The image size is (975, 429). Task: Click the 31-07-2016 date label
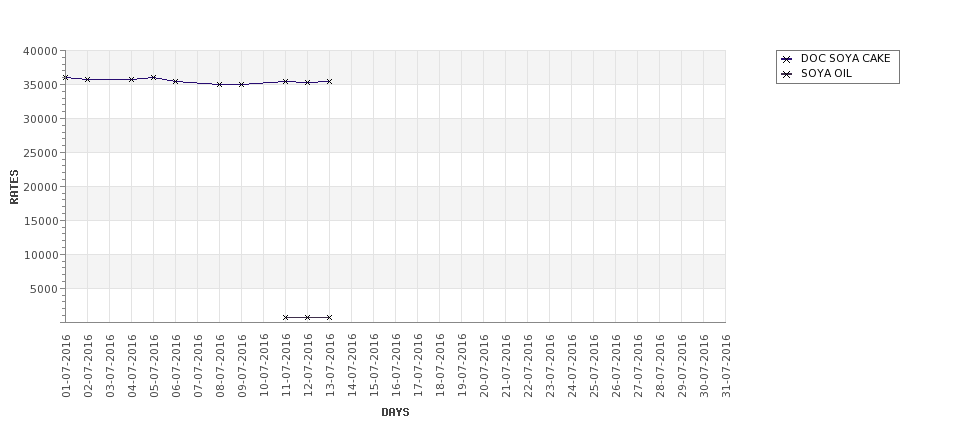click(725, 366)
